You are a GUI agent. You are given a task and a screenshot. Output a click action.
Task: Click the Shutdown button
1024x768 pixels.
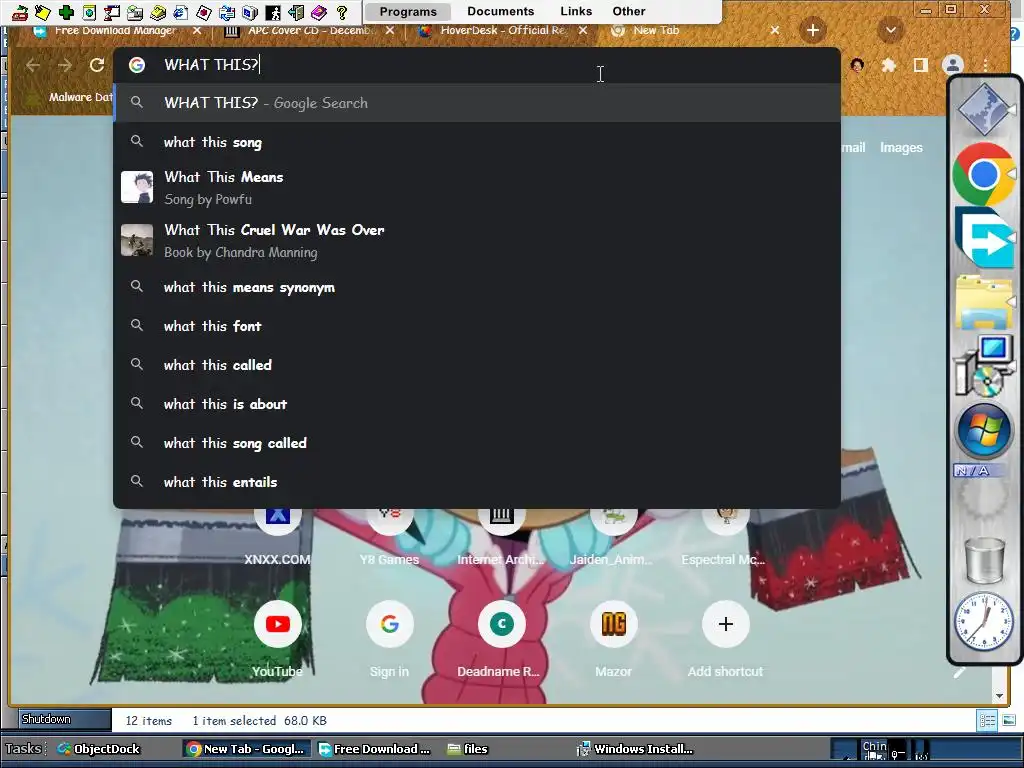tap(64, 719)
